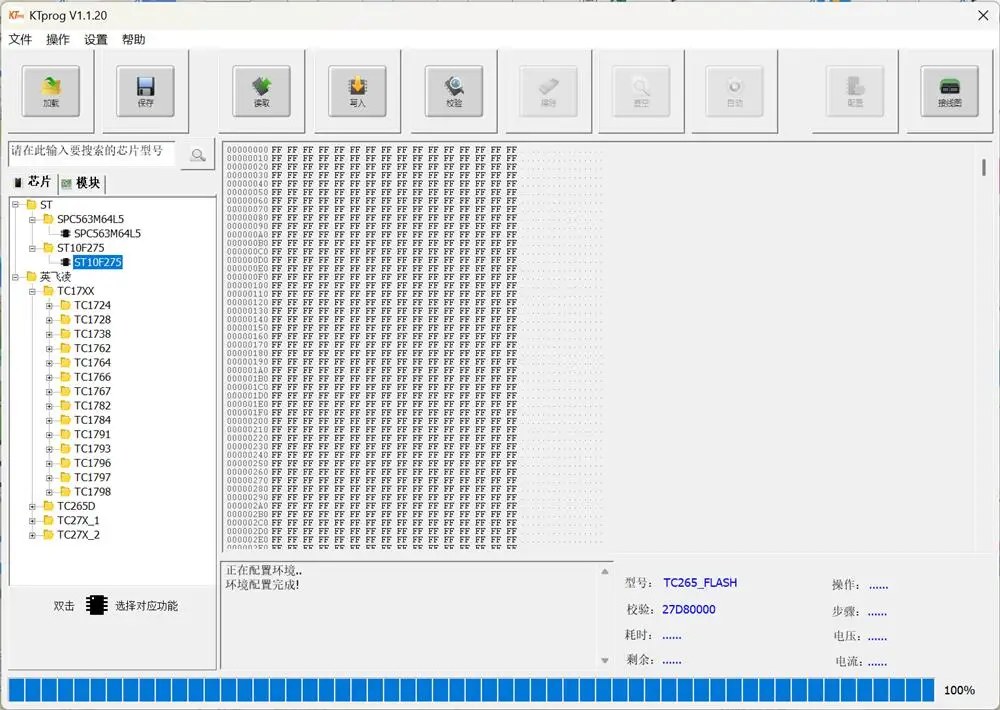Click the 100% progress label
This screenshot has height=710, width=1000.
(959, 690)
